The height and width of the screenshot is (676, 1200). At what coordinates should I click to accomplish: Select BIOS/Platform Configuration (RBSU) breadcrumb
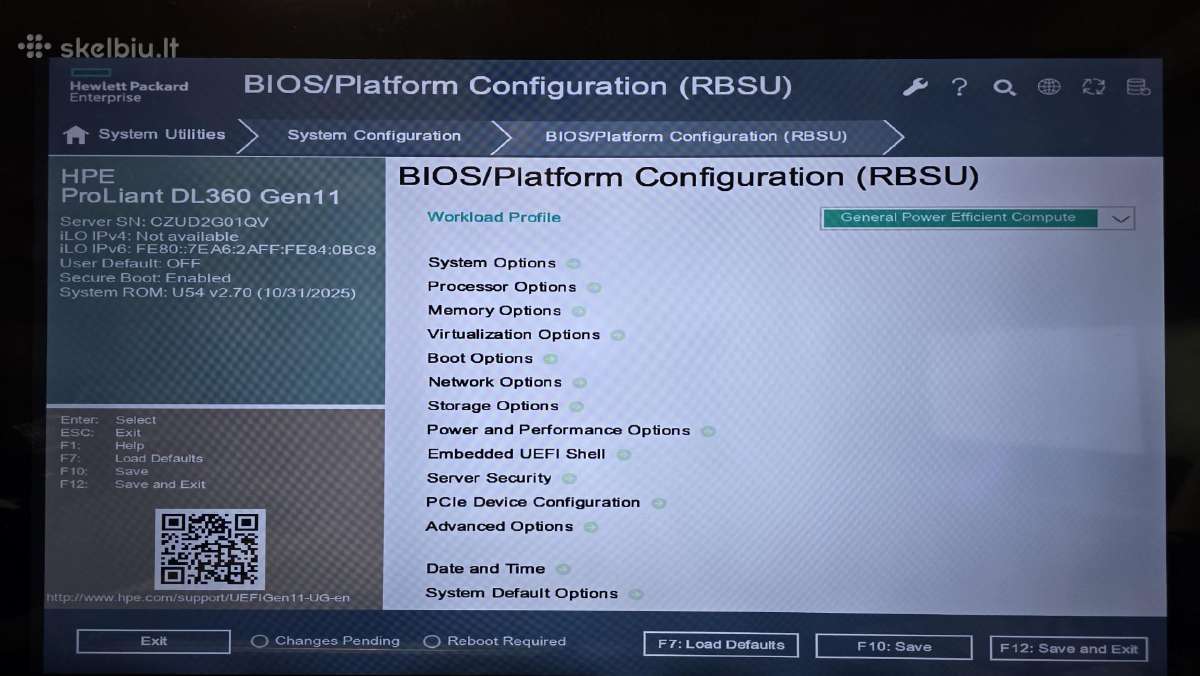click(696, 137)
